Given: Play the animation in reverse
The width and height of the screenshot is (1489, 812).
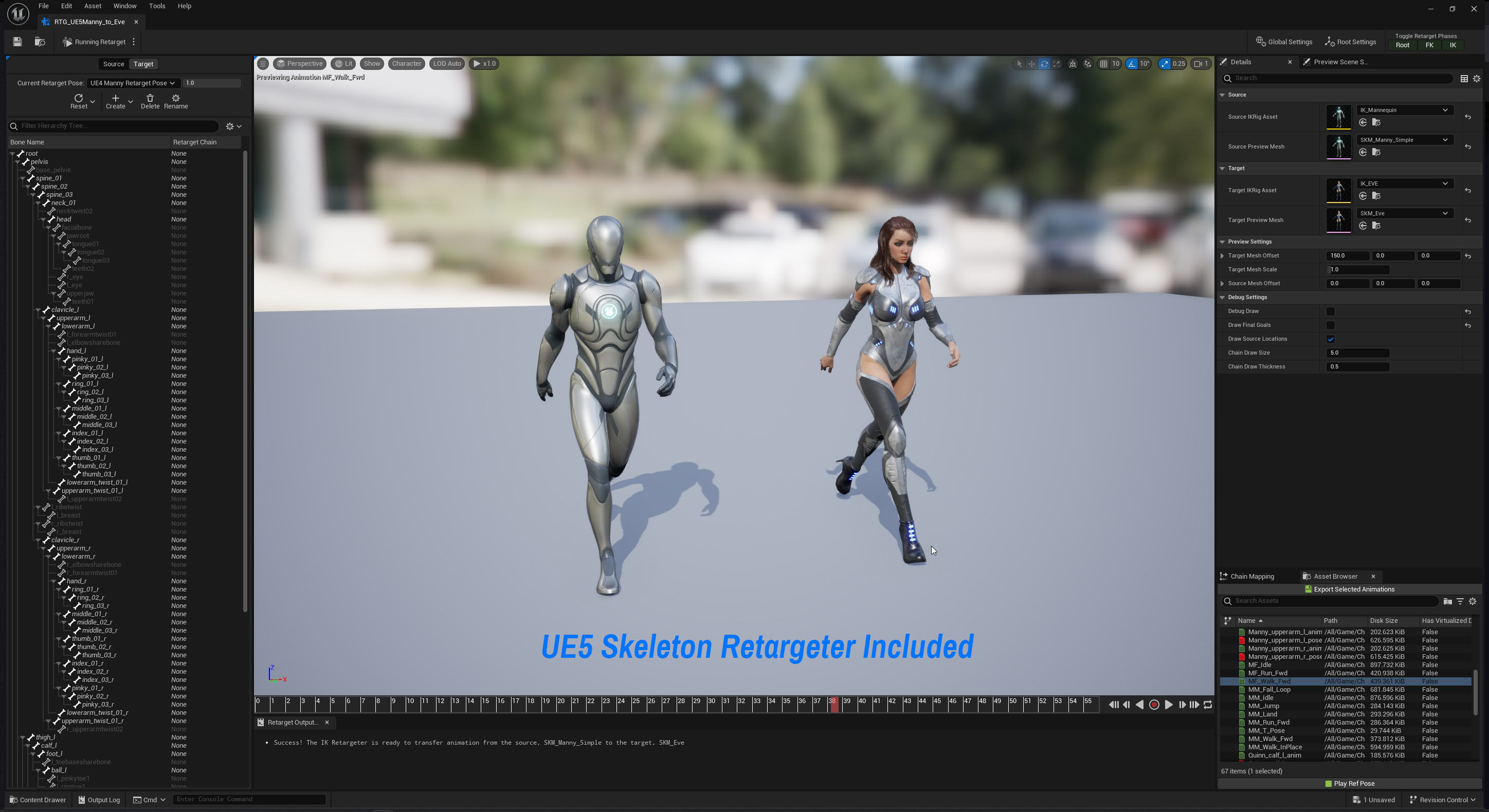Looking at the screenshot, I should pos(1140,705).
